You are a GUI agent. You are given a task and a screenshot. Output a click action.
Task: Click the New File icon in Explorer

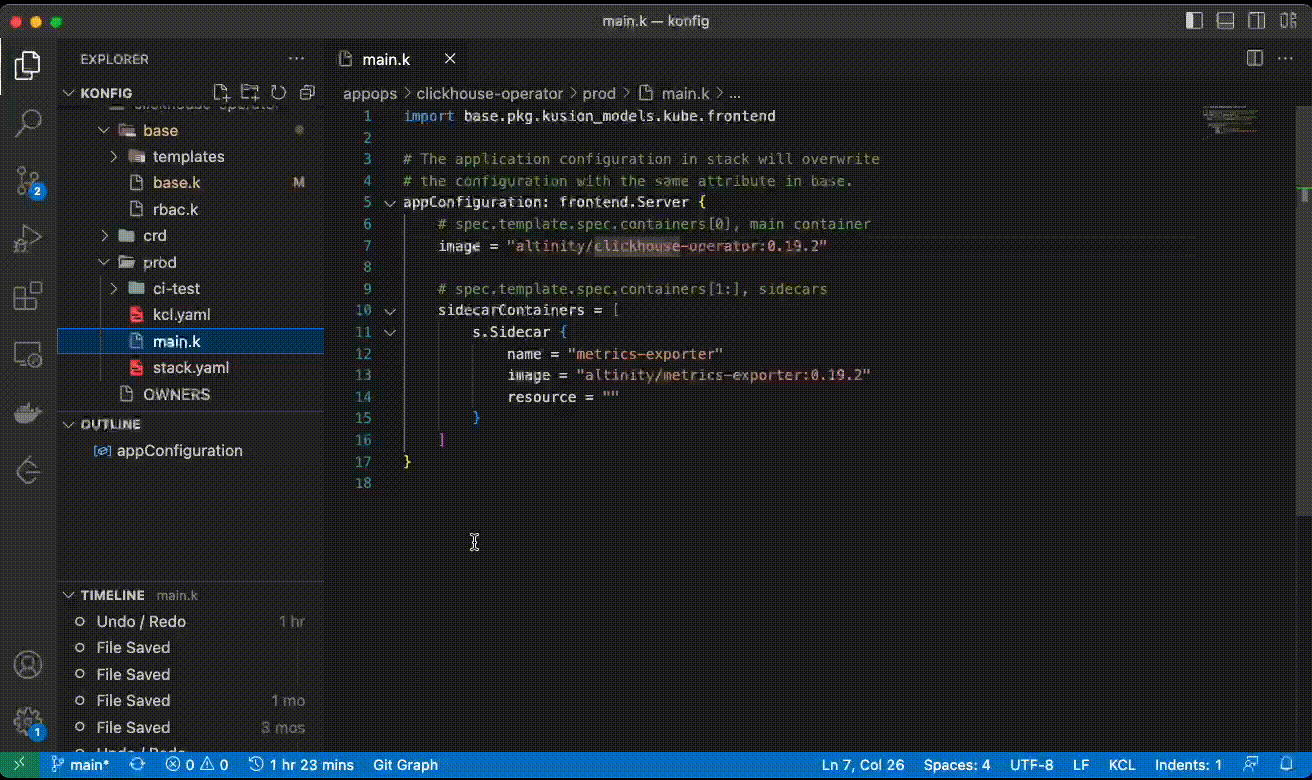221,93
